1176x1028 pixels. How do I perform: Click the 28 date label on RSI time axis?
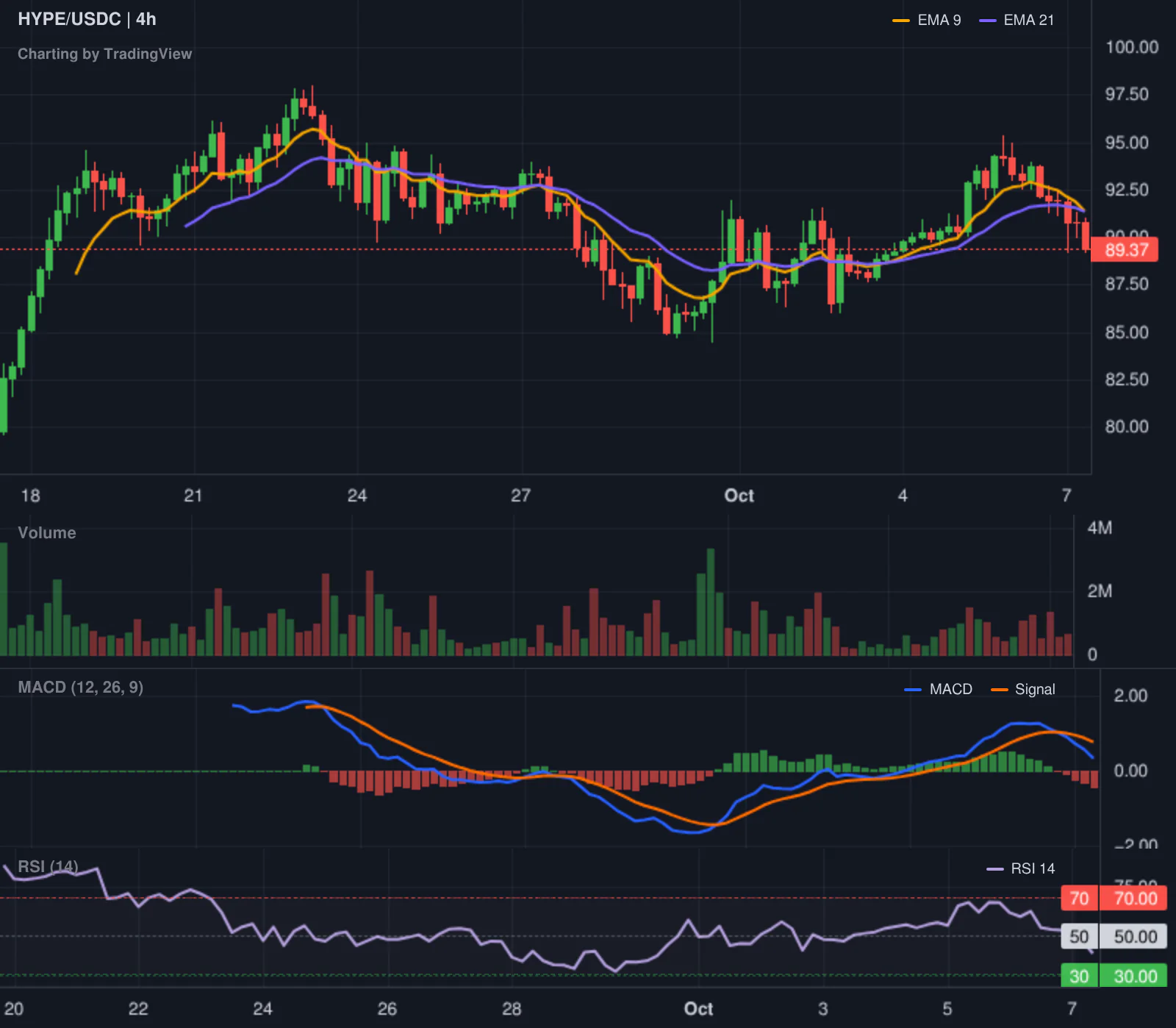512,1009
